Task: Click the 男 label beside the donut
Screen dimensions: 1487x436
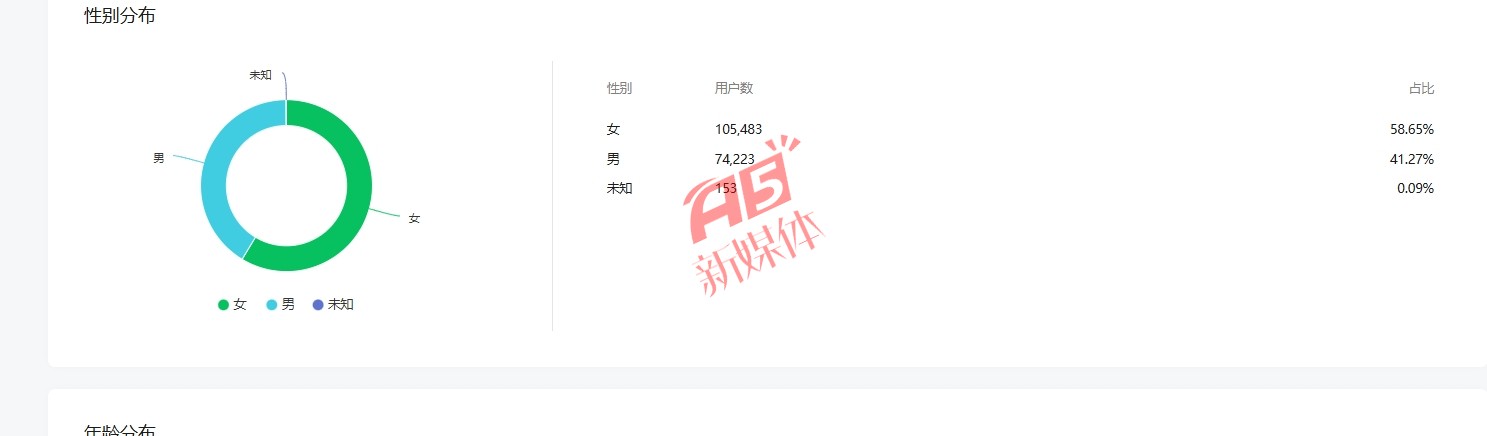Action: coord(158,158)
